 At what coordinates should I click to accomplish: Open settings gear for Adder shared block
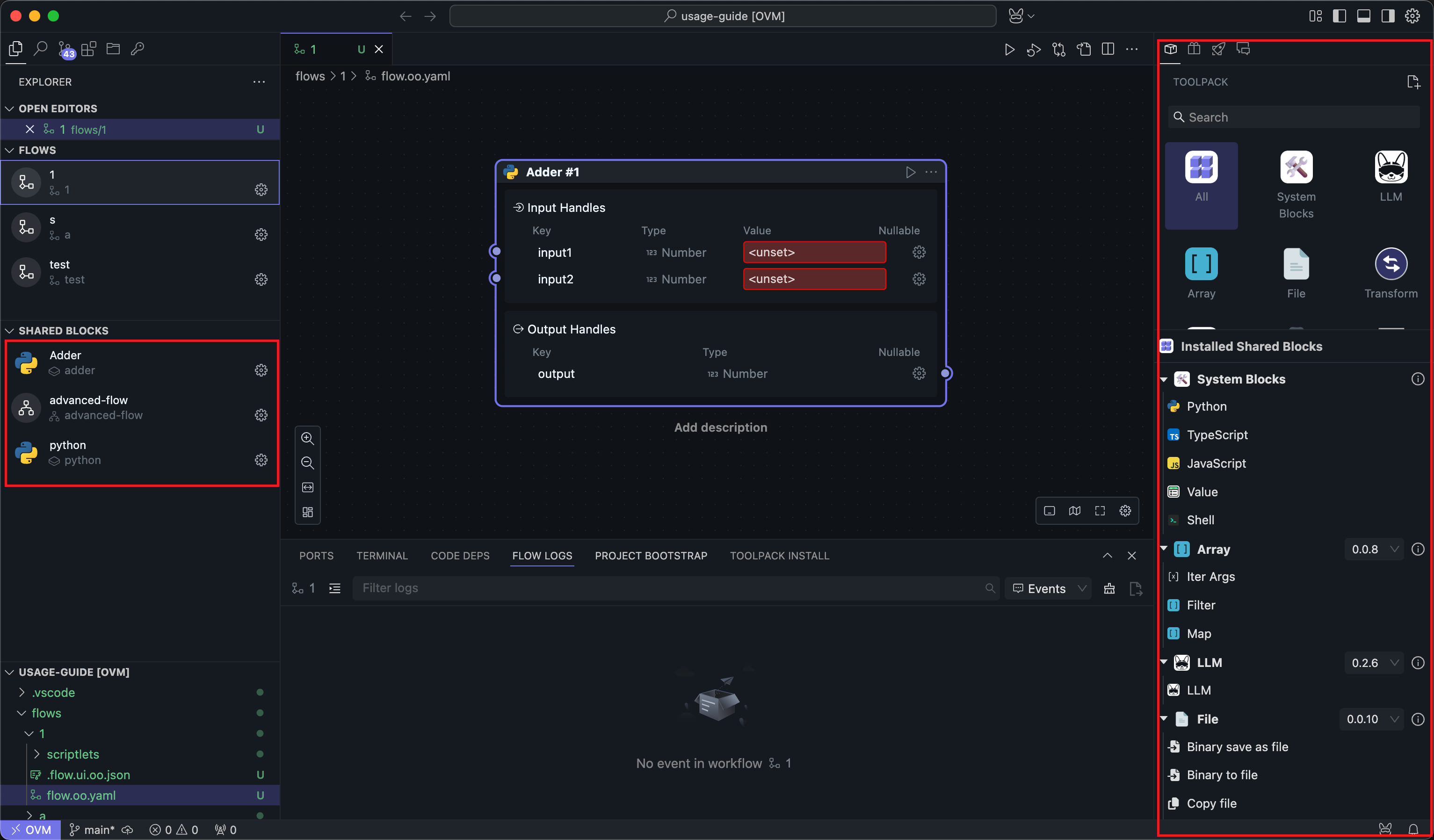[x=261, y=370]
